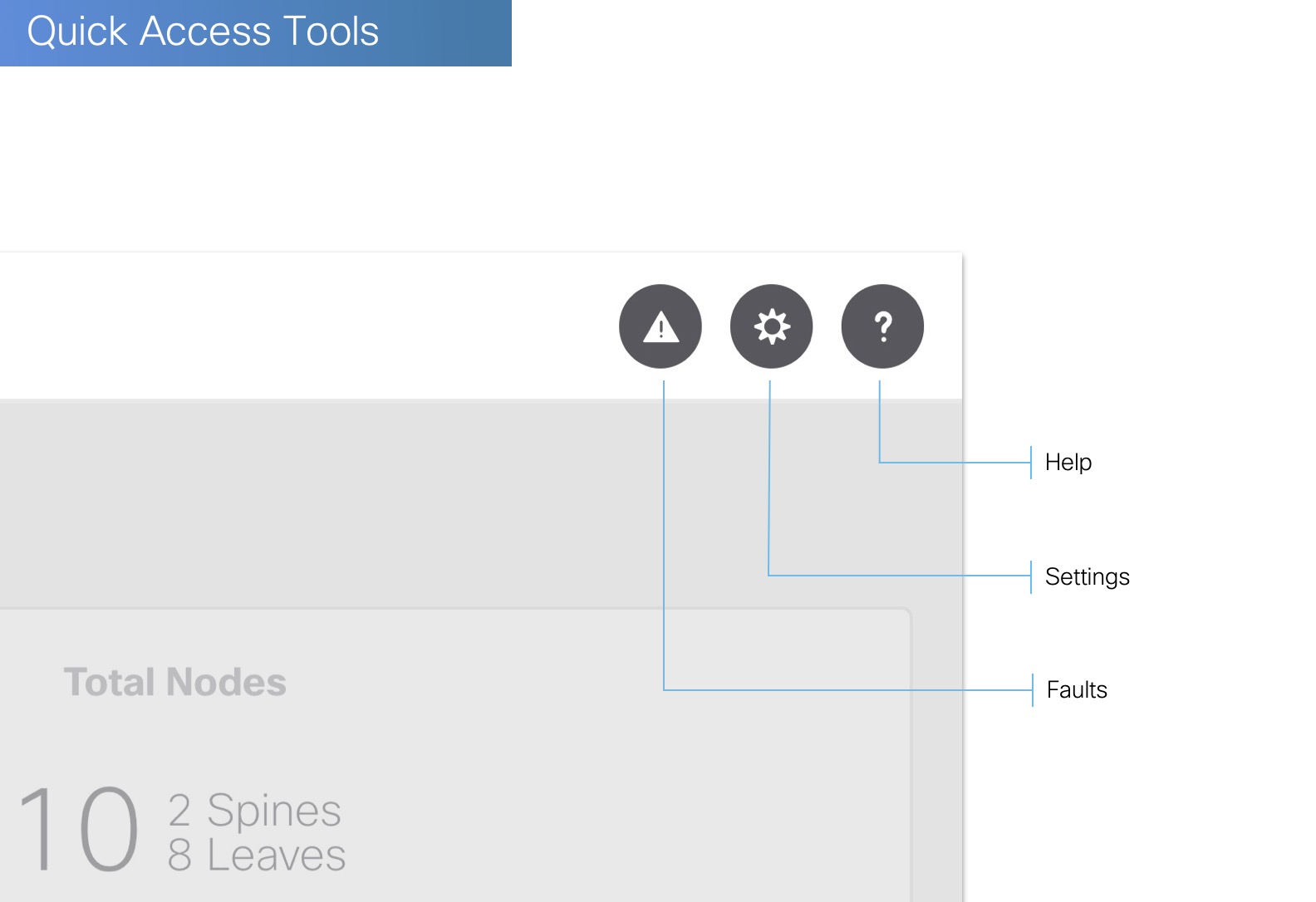Click the blue tick mark beside "Settings"

click(x=1031, y=576)
